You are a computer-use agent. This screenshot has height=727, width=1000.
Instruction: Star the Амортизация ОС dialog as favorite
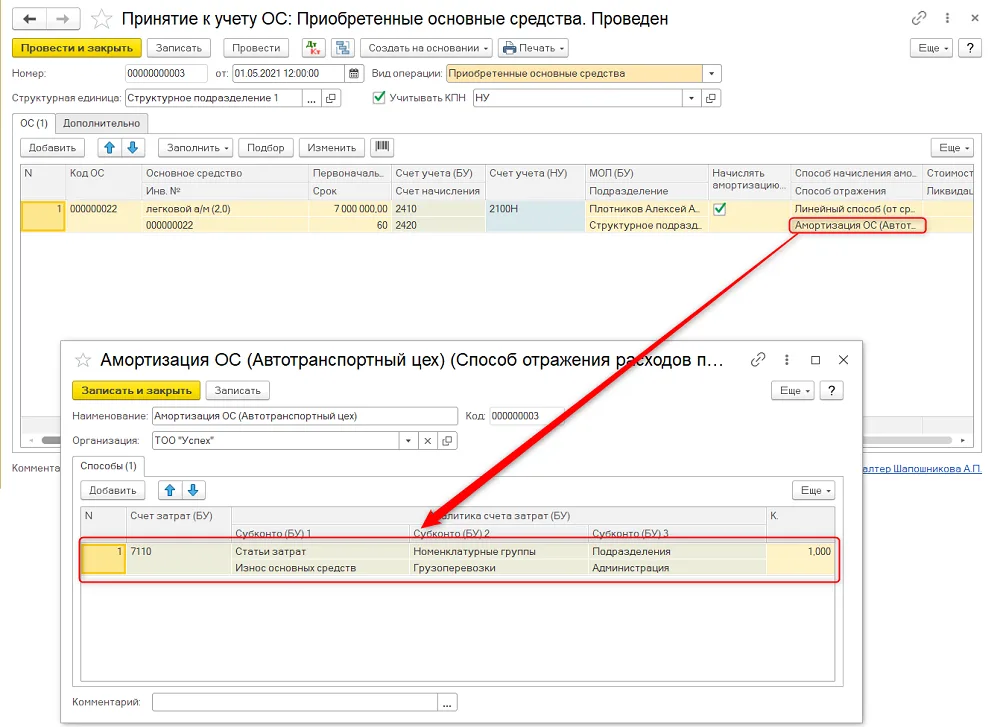pos(83,360)
